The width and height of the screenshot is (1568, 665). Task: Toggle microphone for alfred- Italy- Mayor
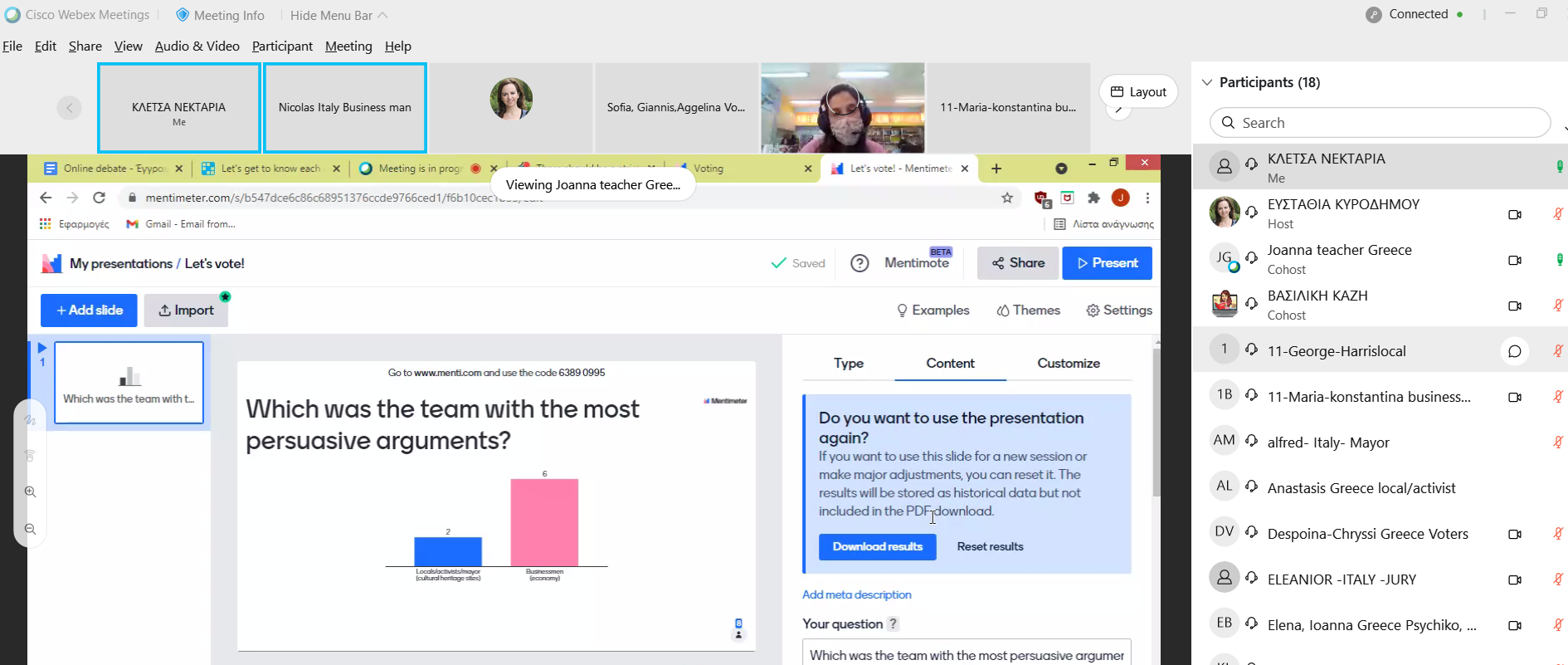pos(1557,443)
